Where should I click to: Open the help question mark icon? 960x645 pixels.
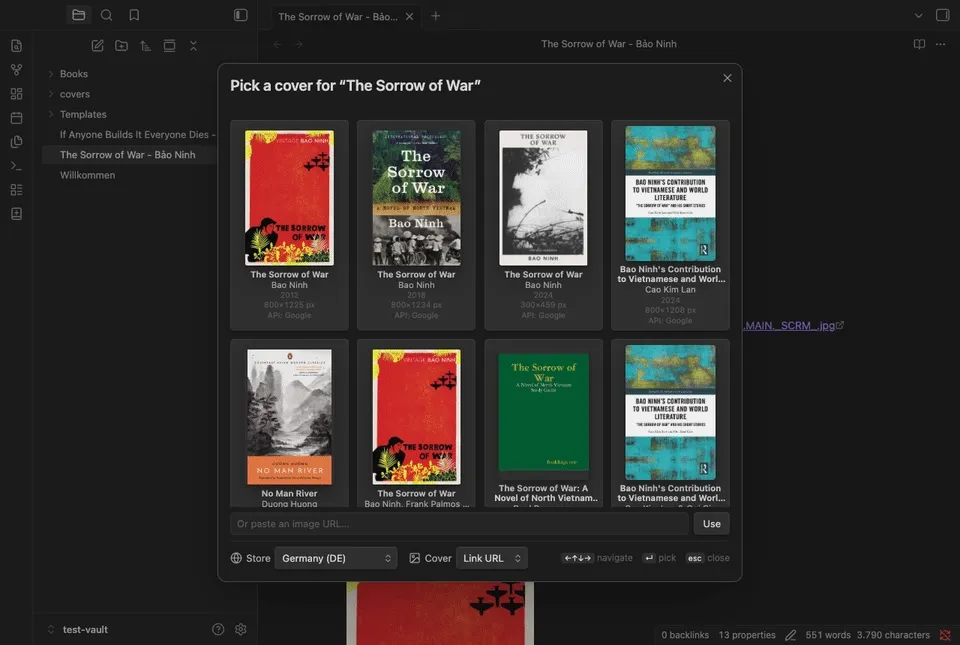pos(218,629)
